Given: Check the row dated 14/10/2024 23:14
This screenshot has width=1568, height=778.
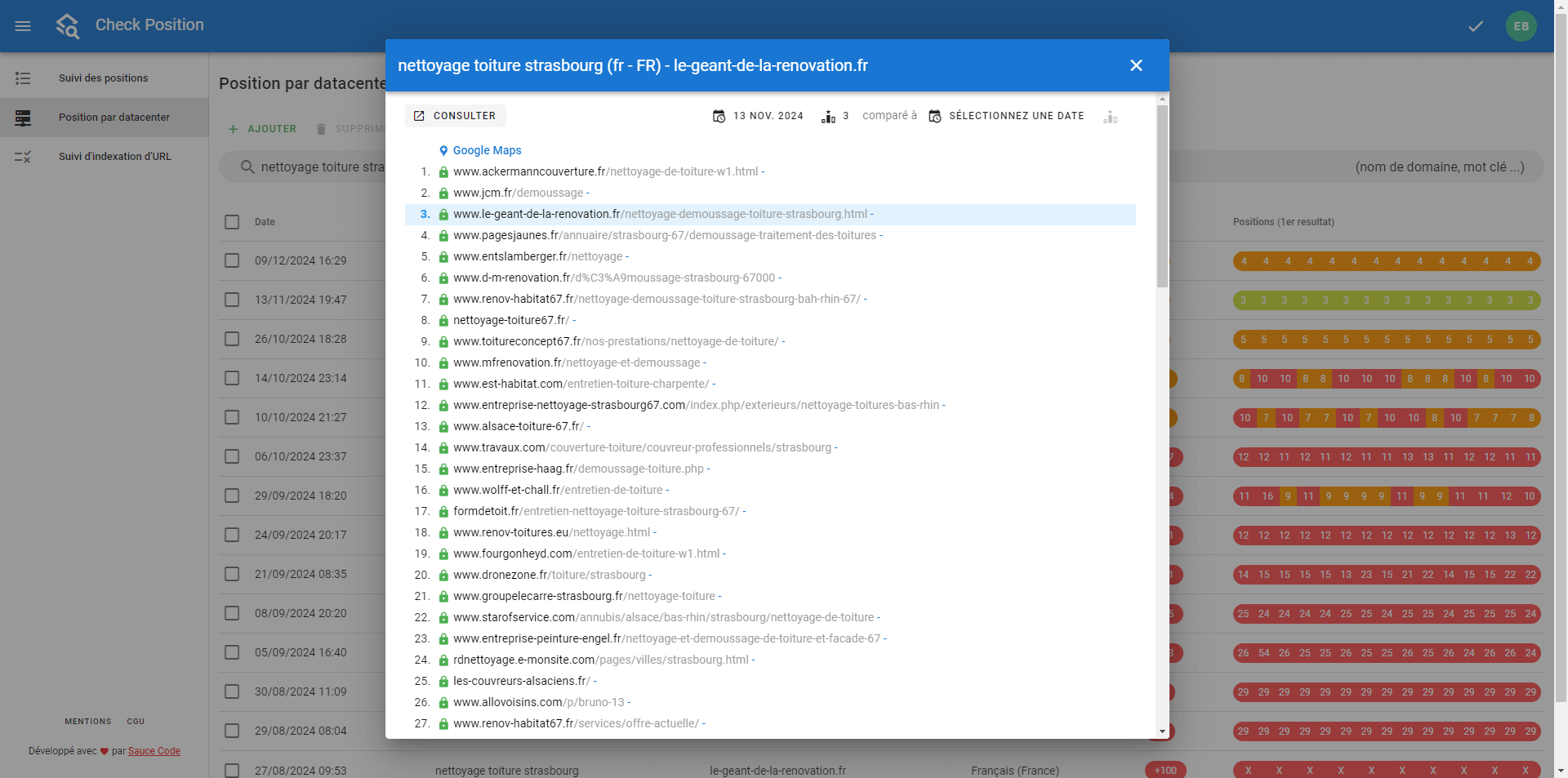Looking at the screenshot, I should coord(232,378).
